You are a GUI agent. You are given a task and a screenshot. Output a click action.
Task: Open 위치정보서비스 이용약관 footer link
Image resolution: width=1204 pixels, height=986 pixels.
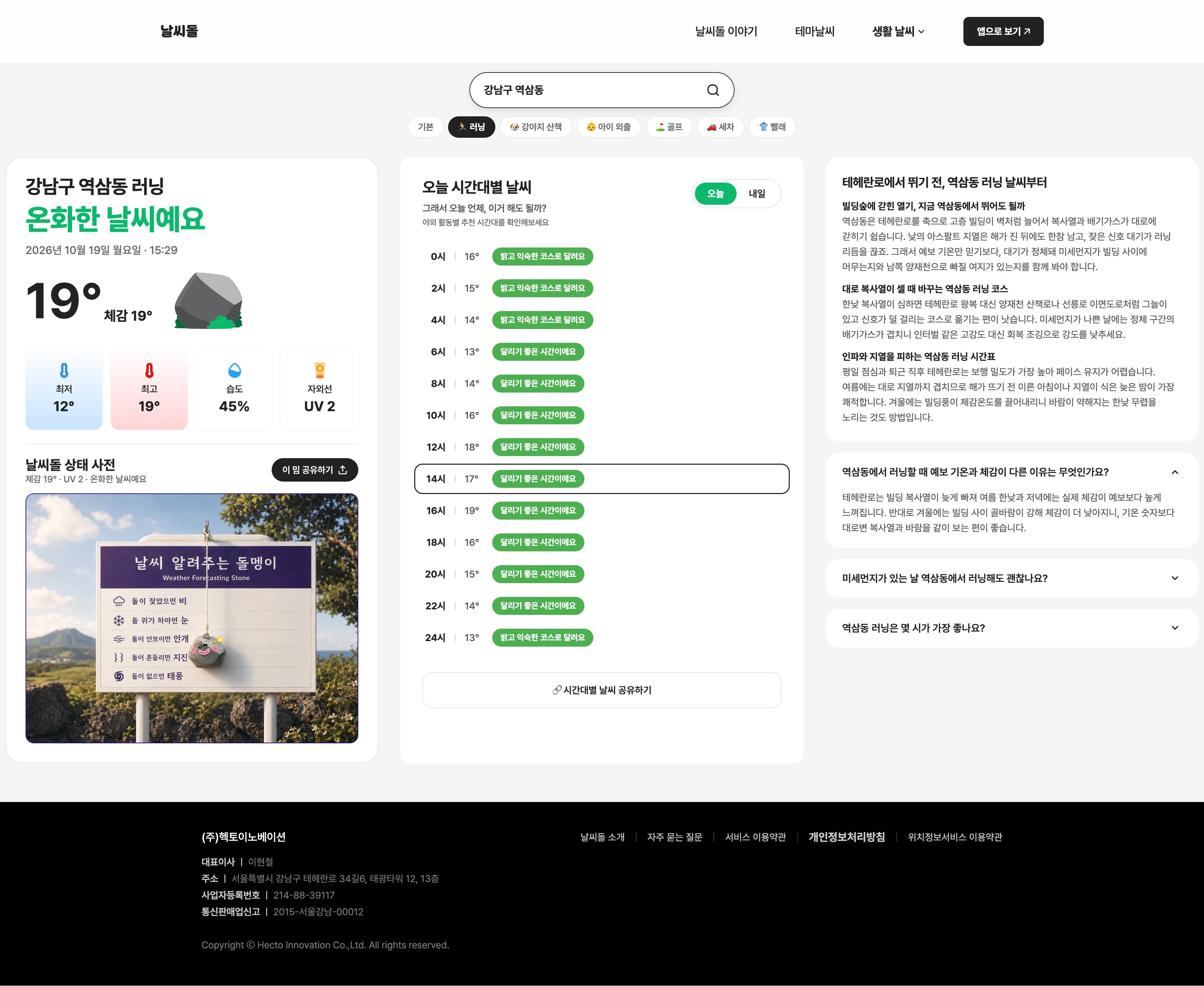click(x=955, y=837)
